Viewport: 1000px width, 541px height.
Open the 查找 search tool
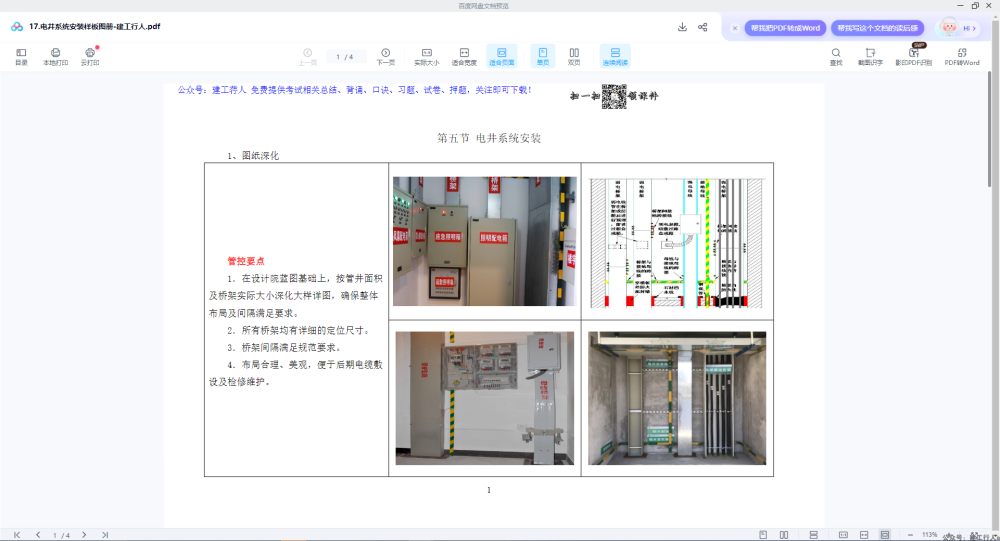coord(836,56)
